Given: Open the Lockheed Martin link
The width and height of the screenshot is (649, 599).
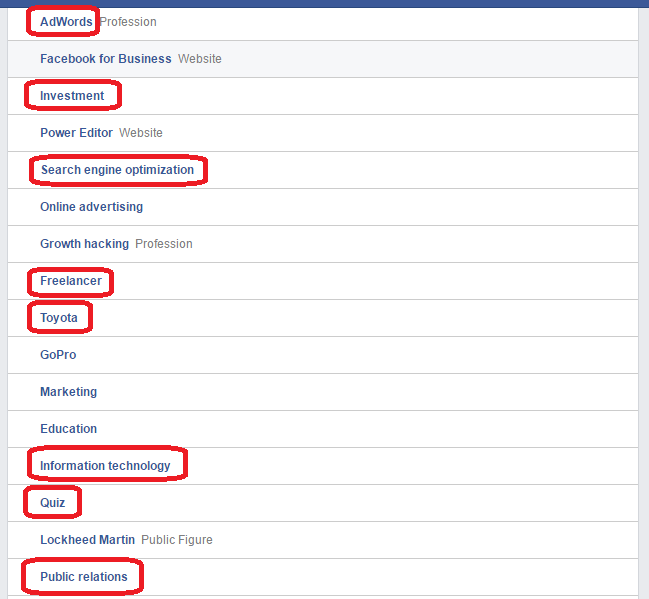Looking at the screenshot, I should [87, 540].
